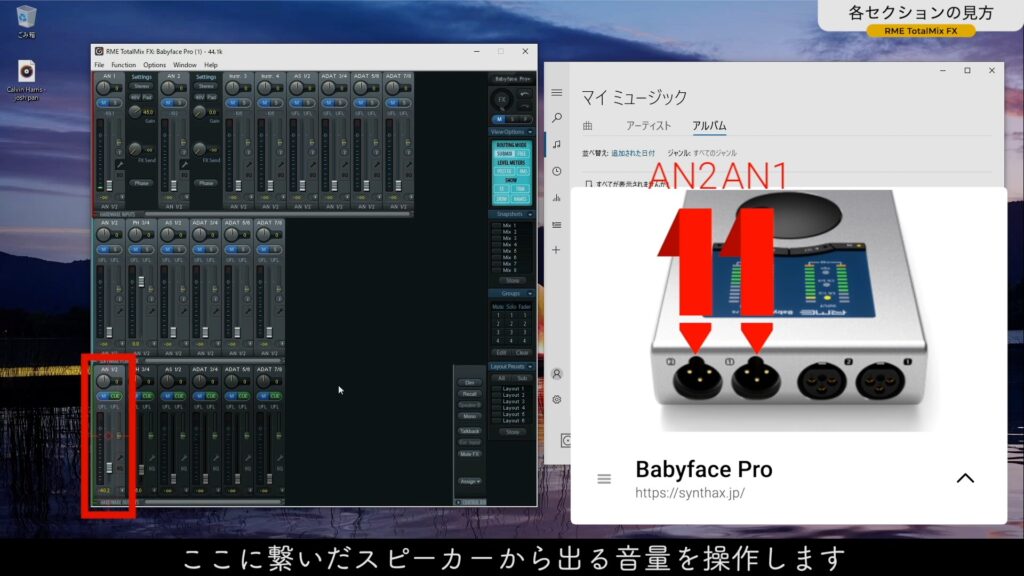Click the Edit button in Groups
This screenshot has height=576, width=1024.
(501, 353)
